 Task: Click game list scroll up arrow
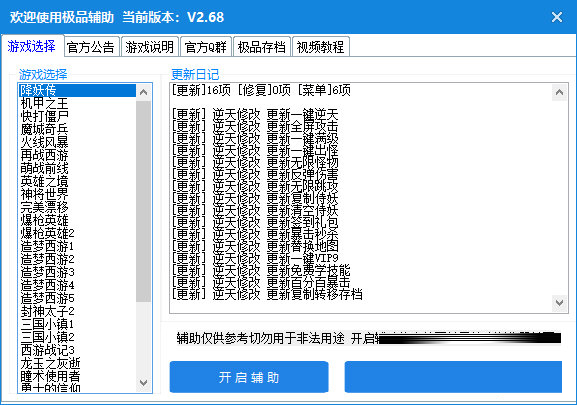tap(144, 92)
